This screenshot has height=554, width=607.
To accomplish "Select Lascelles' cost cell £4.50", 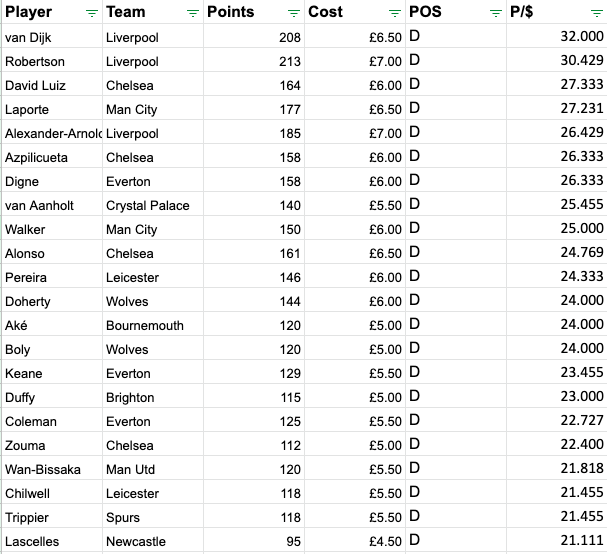I will click(x=355, y=540).
